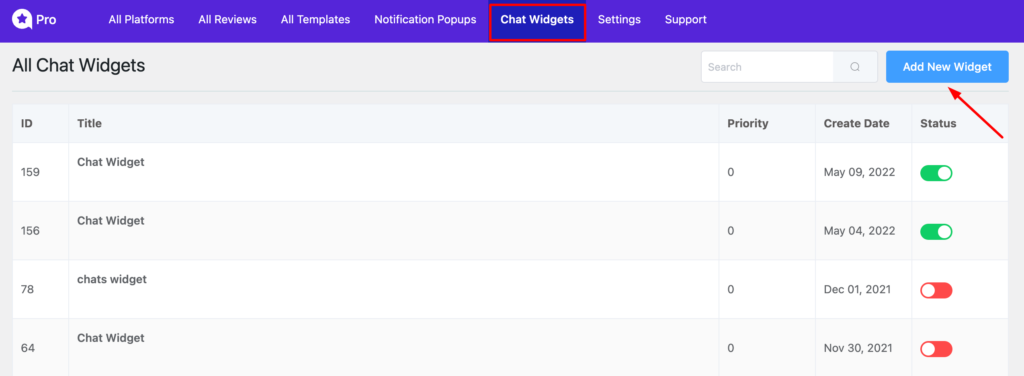Switch on status toggle for widget 64

[936, 349]
